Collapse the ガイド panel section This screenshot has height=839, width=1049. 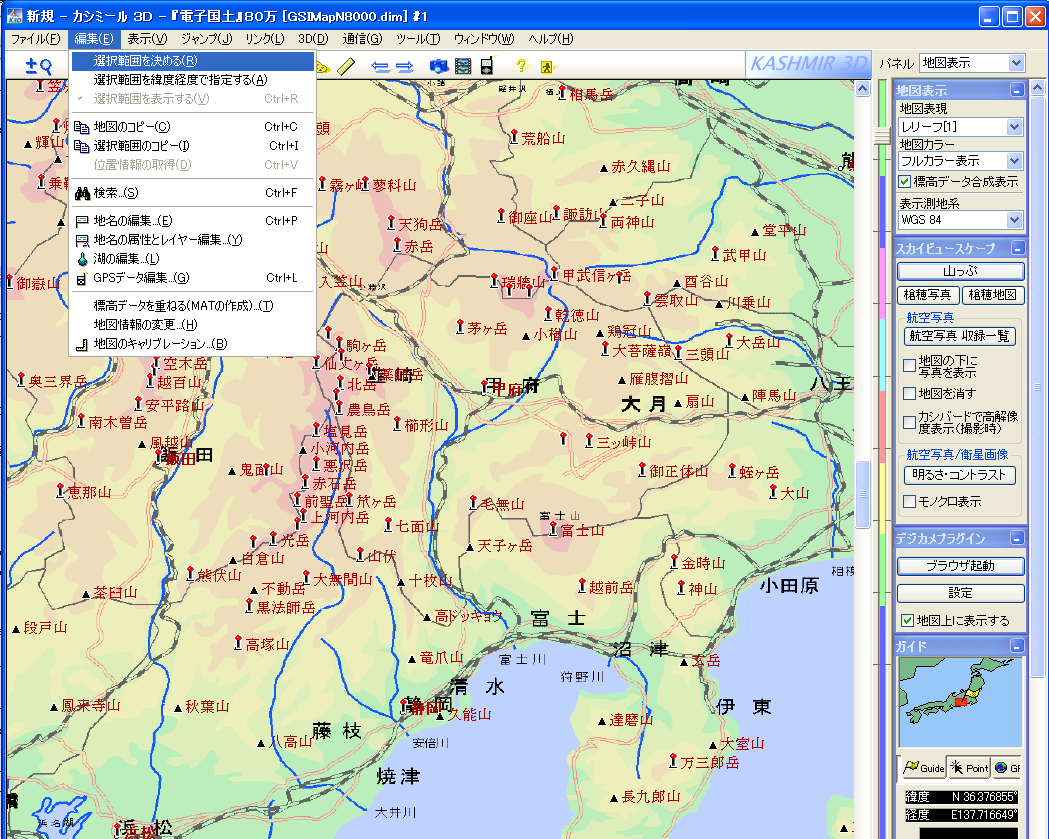point(1017,646)
